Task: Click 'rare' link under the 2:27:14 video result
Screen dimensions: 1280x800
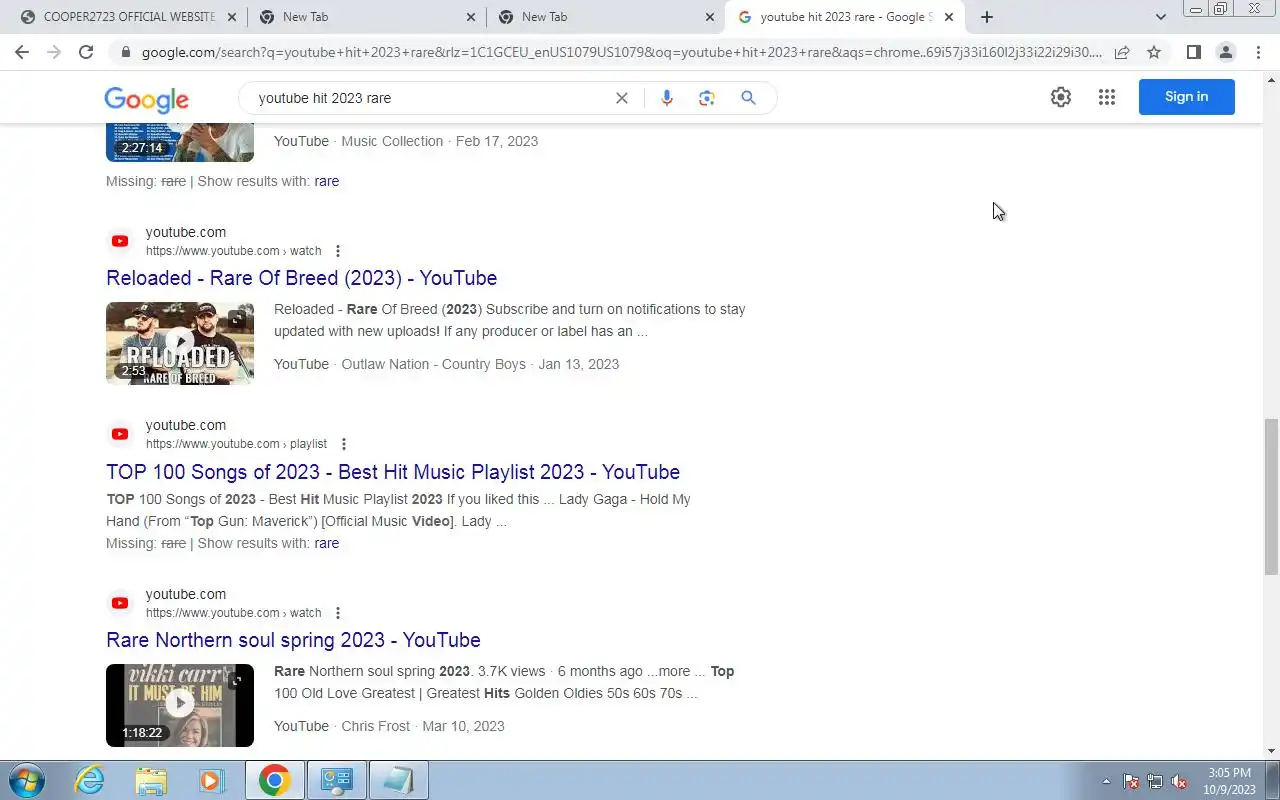Action: (327, 181)
